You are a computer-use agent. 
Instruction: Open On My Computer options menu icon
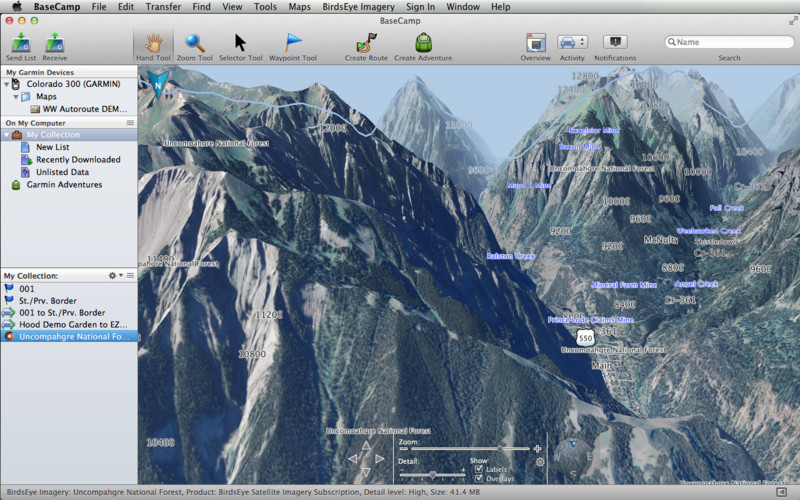(130, 123)
